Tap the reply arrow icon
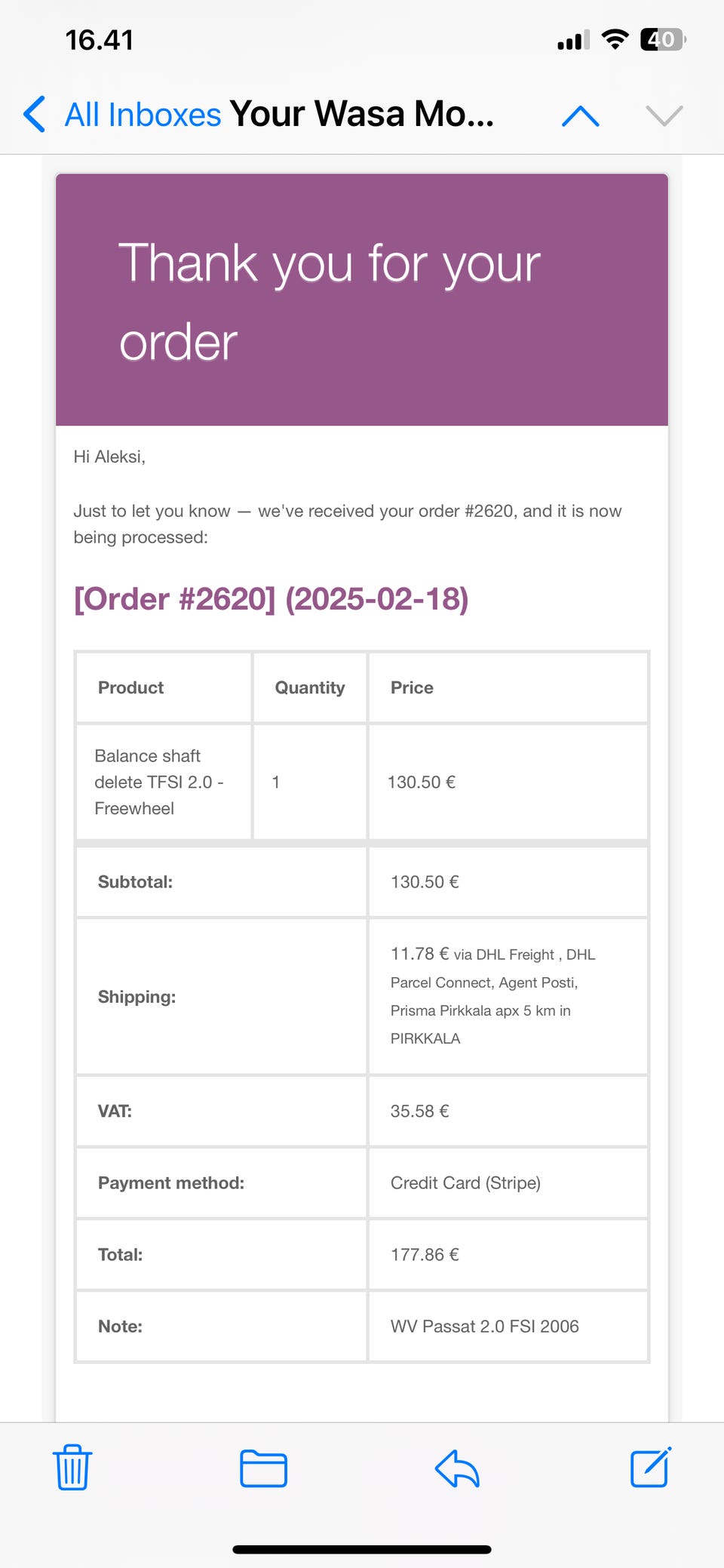Image resolution: width=724 pixels, height=1568 pixels. click(x=457, y=1468)
